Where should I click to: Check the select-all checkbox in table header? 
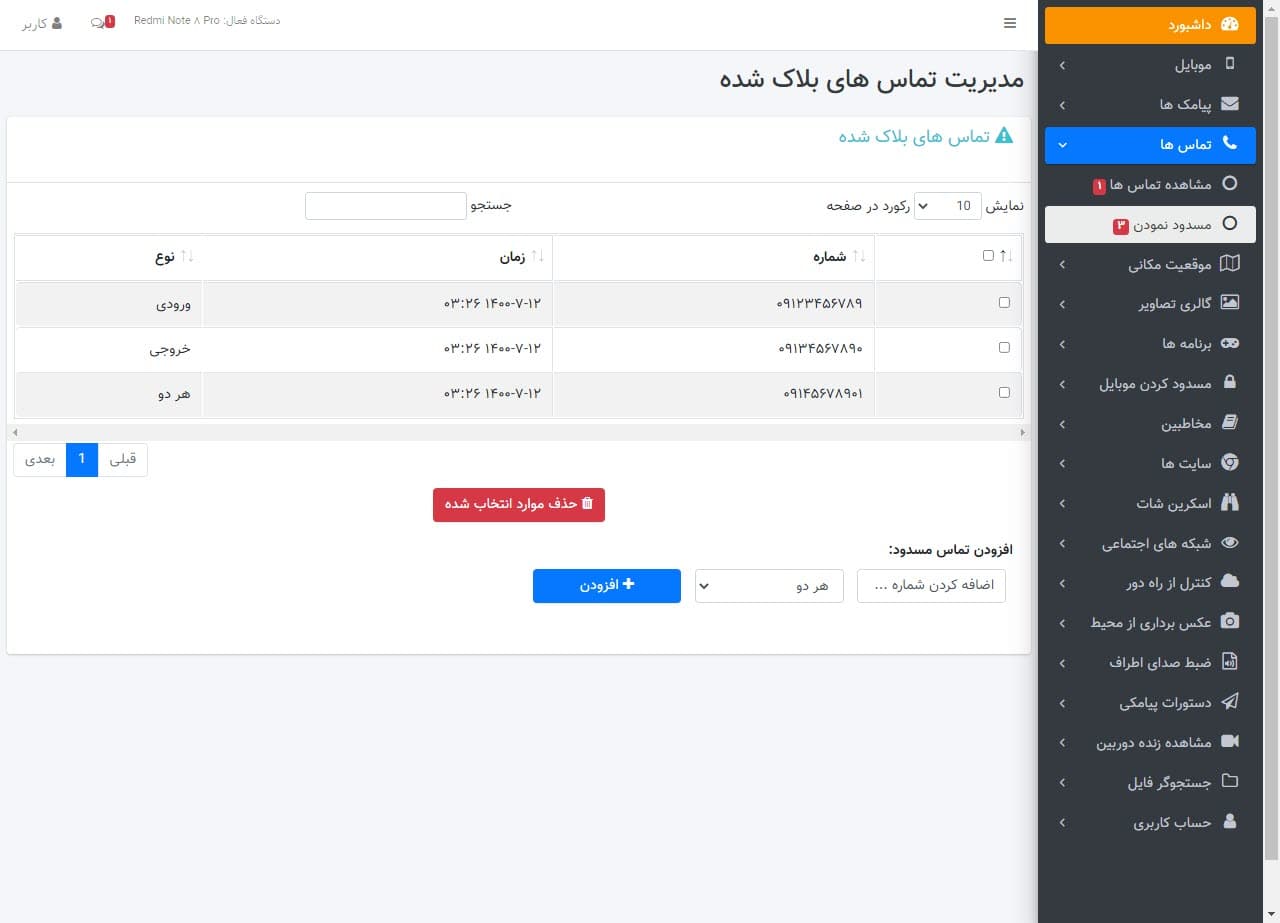click(x=988, y=256)
